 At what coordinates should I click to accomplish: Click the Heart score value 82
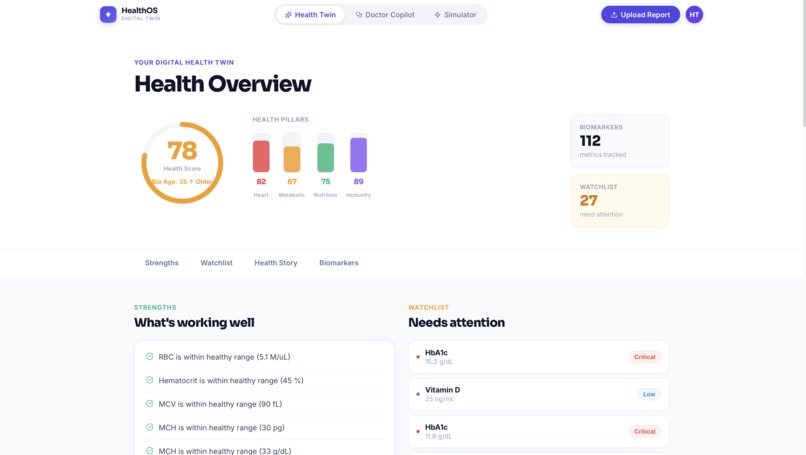tap(261, 181)
